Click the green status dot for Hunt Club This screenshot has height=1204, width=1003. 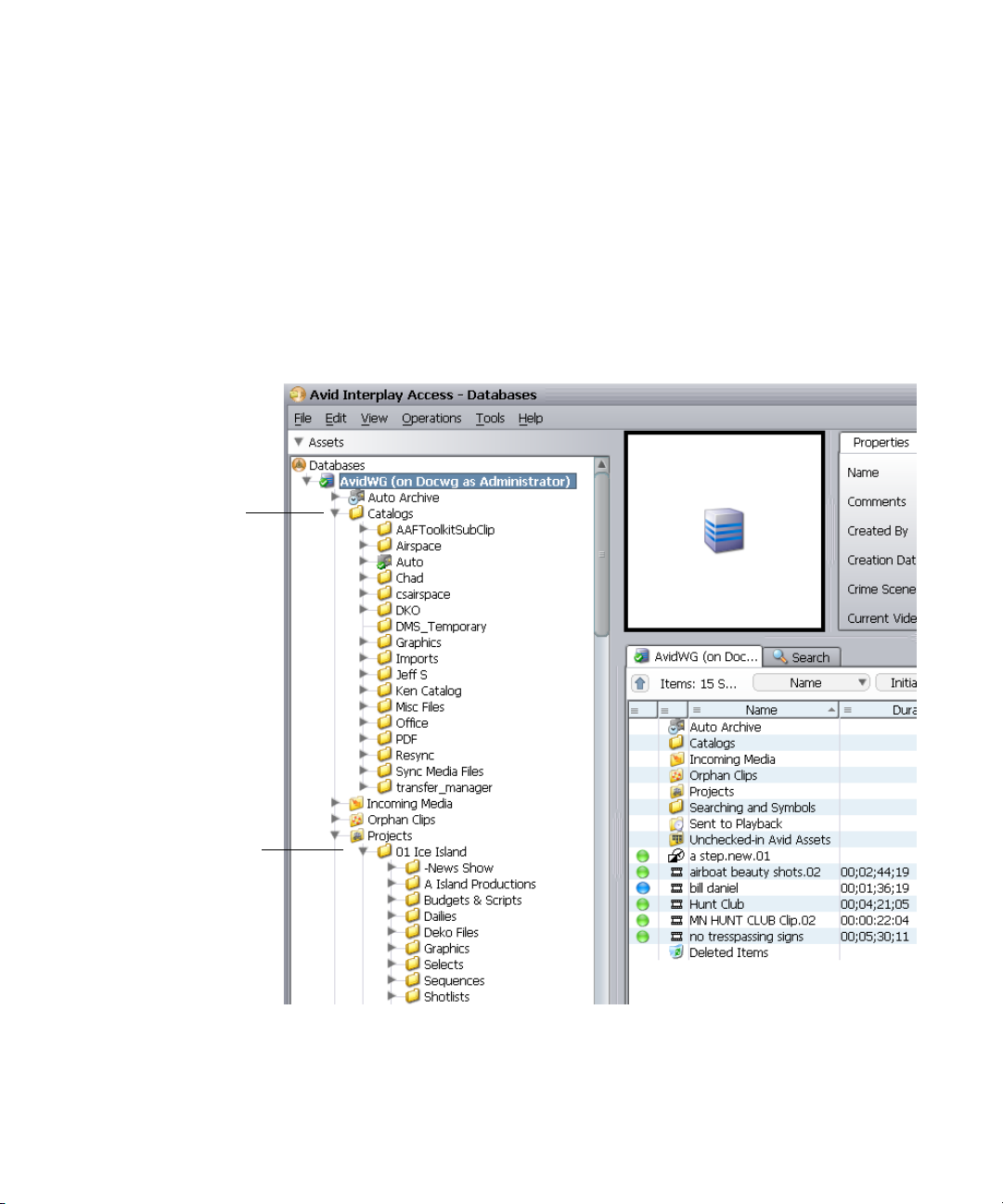(642, 904)
